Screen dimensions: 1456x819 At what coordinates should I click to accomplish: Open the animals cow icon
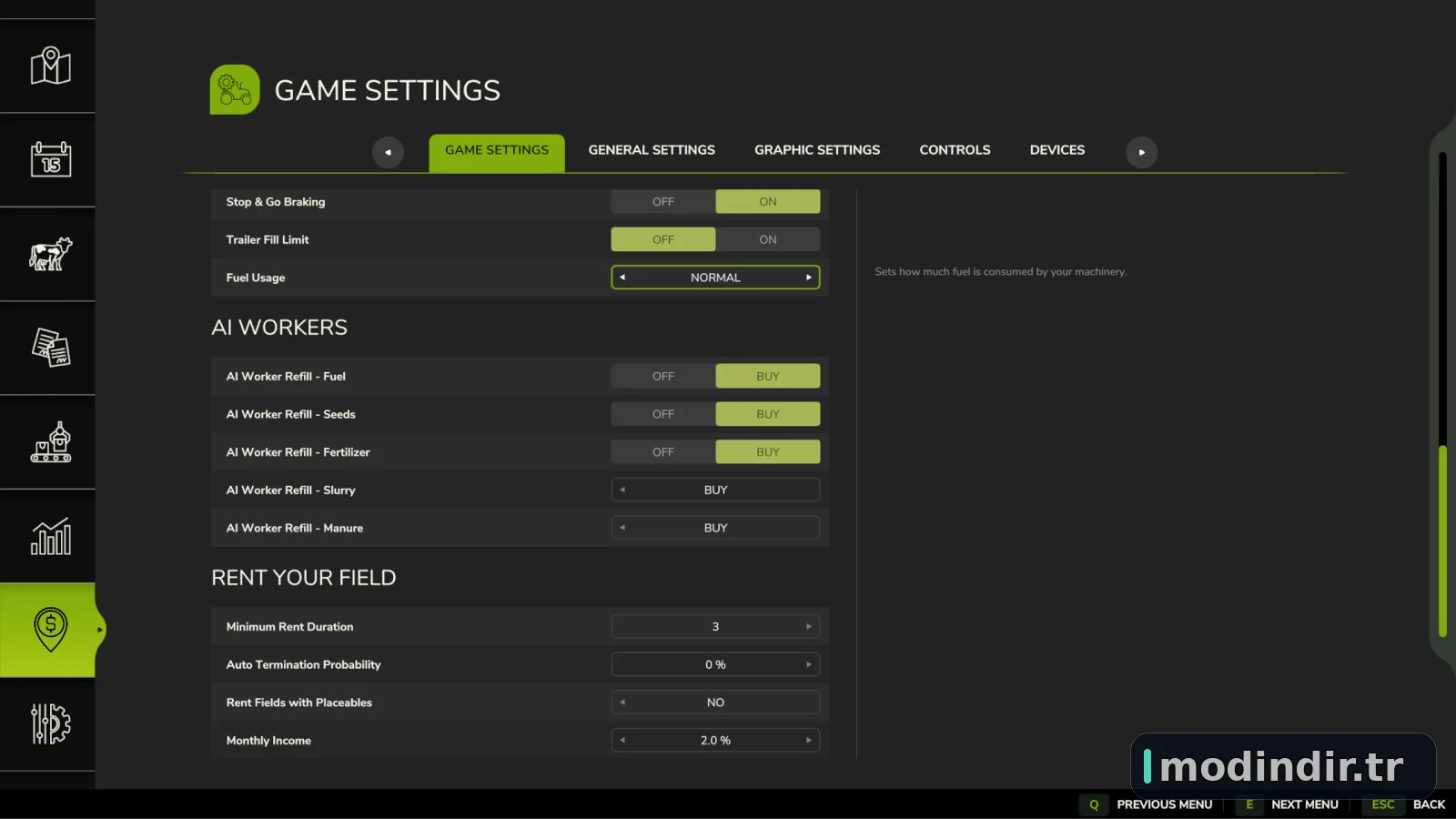50,254
